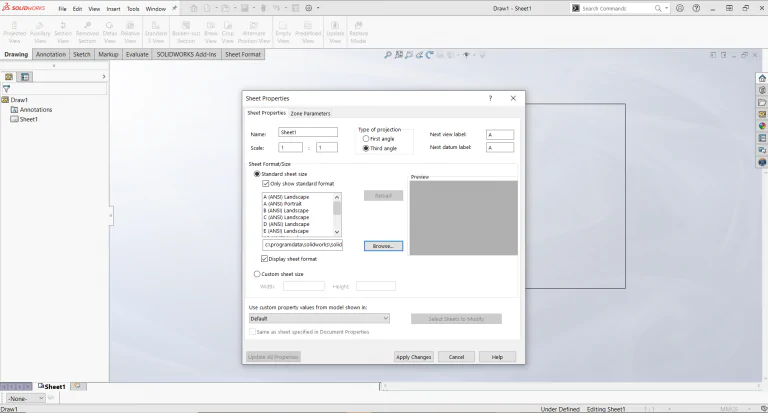The image size is (768, 413).
Task: Open the Help question mark in title bar
Action: coord(696,8)
